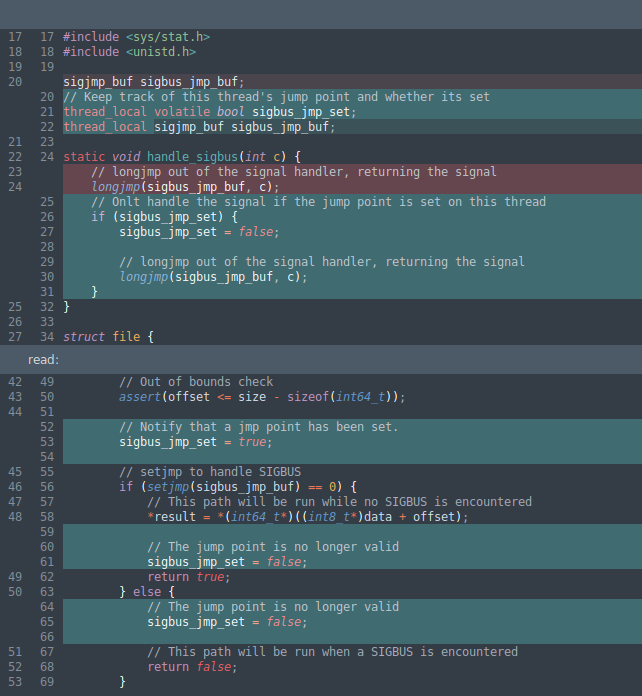Click the added thread_local volatile bool line

209,112
